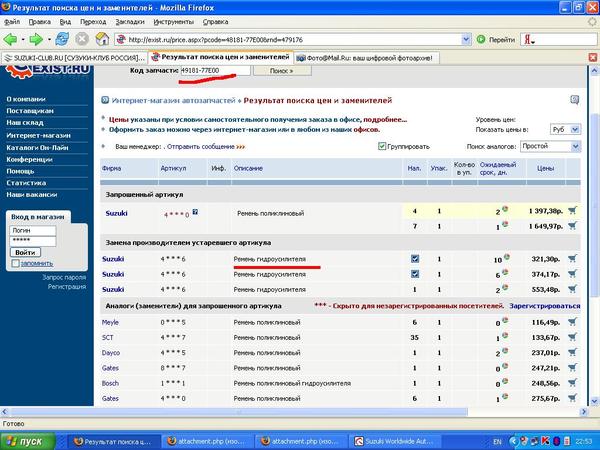This screenshot has width=600, height=450.
Task: Click the Войти login button
Action: click(25, 253)
